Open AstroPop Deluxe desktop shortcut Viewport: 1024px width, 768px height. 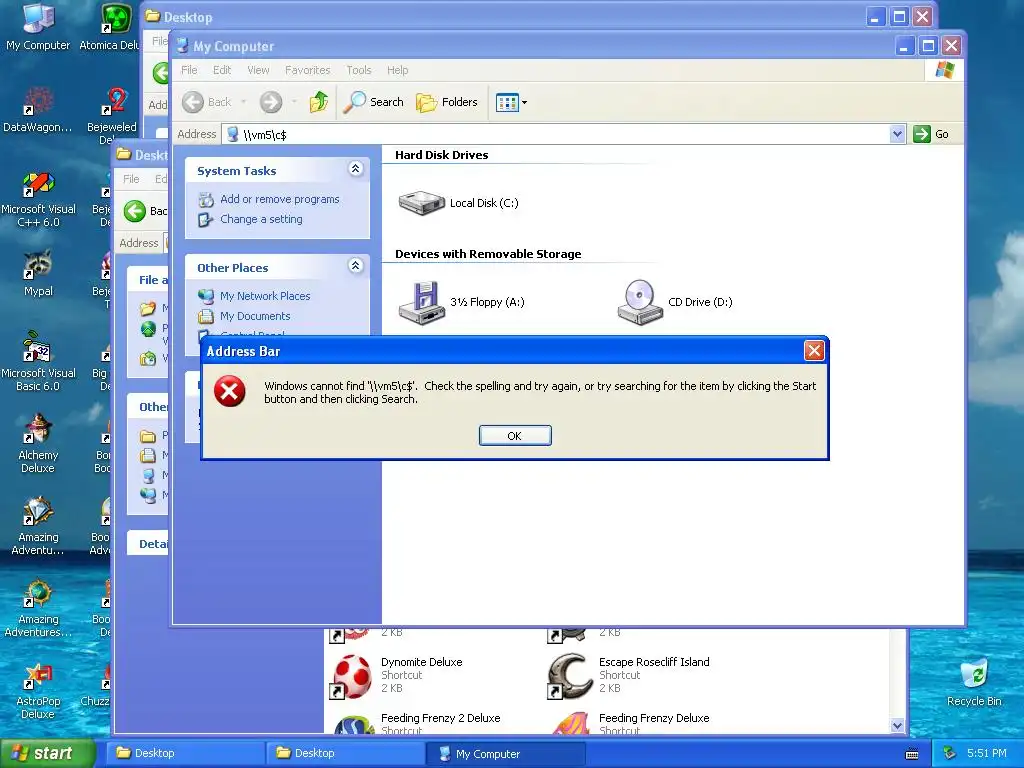(x=38, y=690)
